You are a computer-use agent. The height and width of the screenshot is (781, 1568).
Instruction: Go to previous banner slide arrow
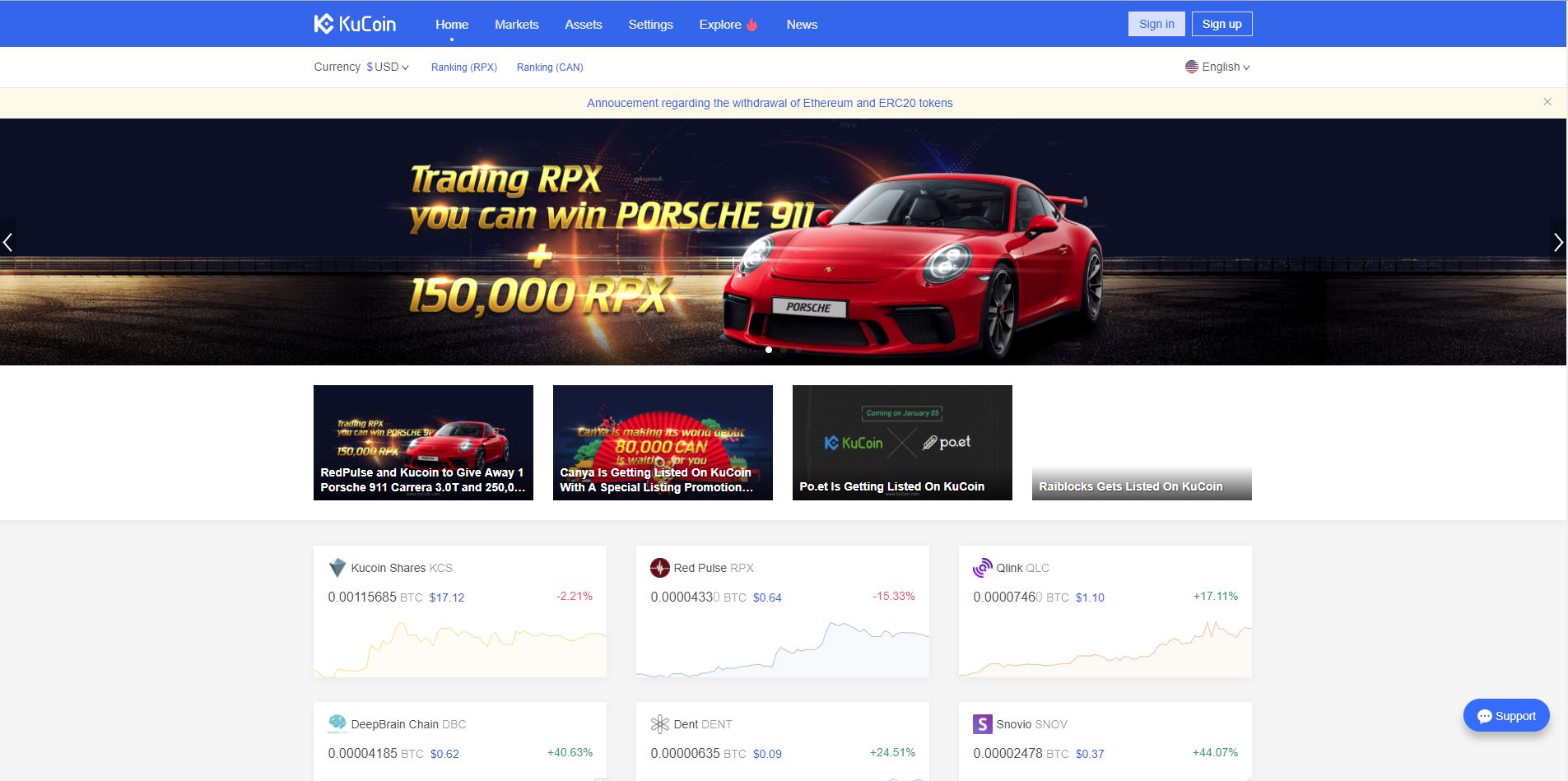click(8, 242)
